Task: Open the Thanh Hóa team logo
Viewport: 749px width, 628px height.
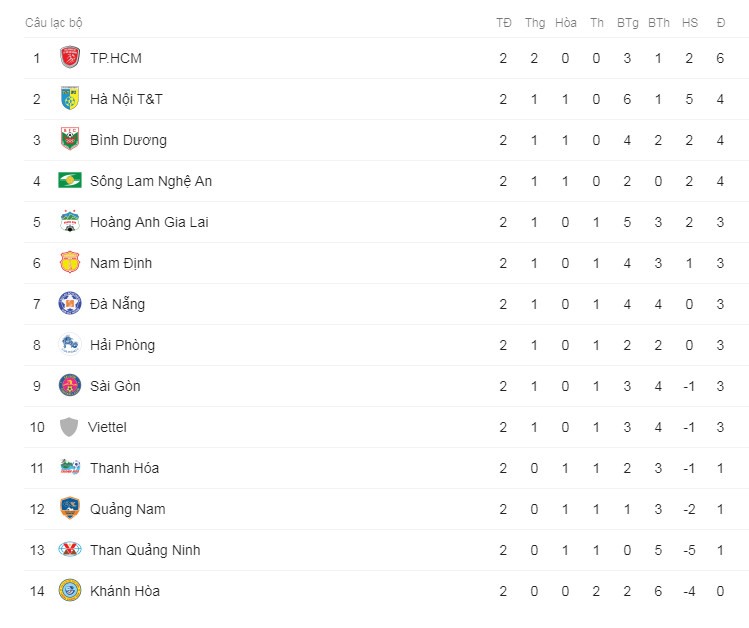Action: [70, 467]
